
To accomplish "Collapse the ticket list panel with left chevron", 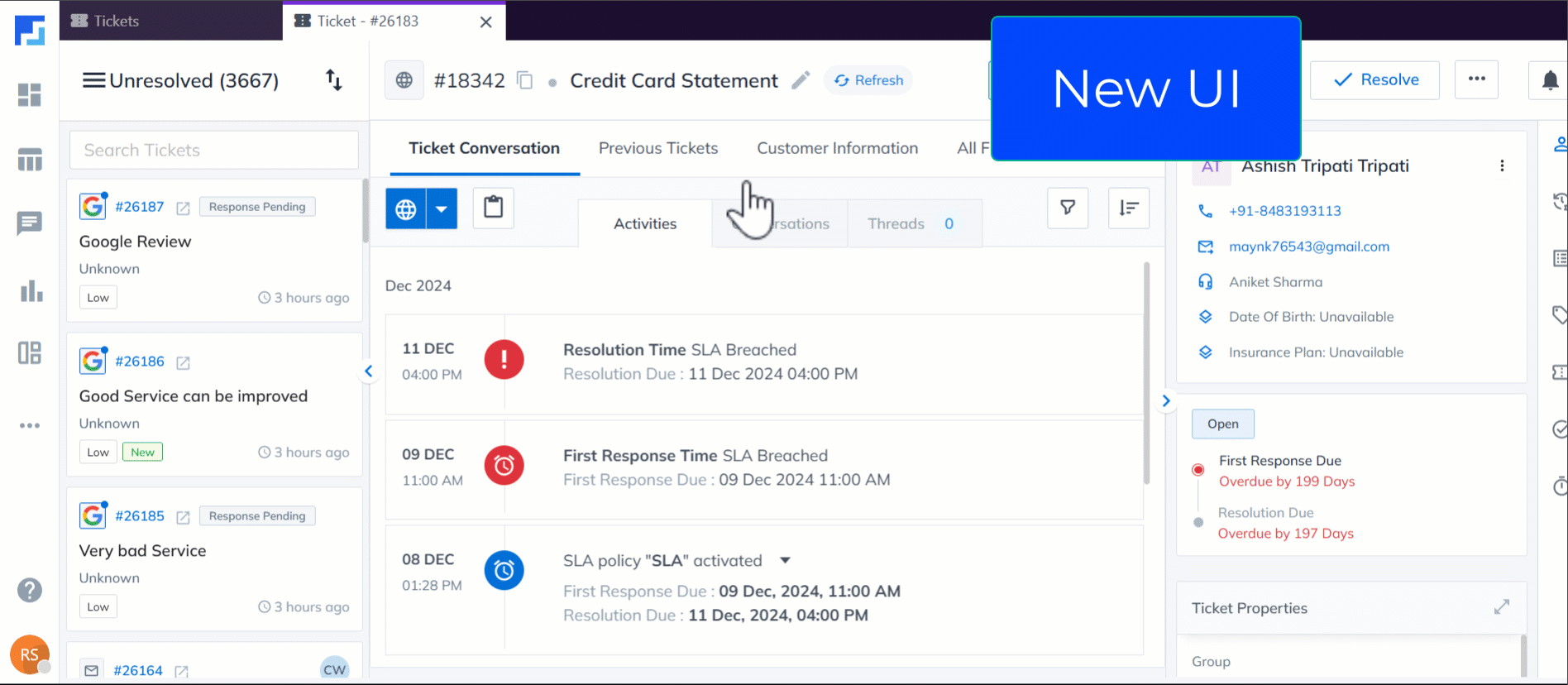I will [x=369, y=371].
